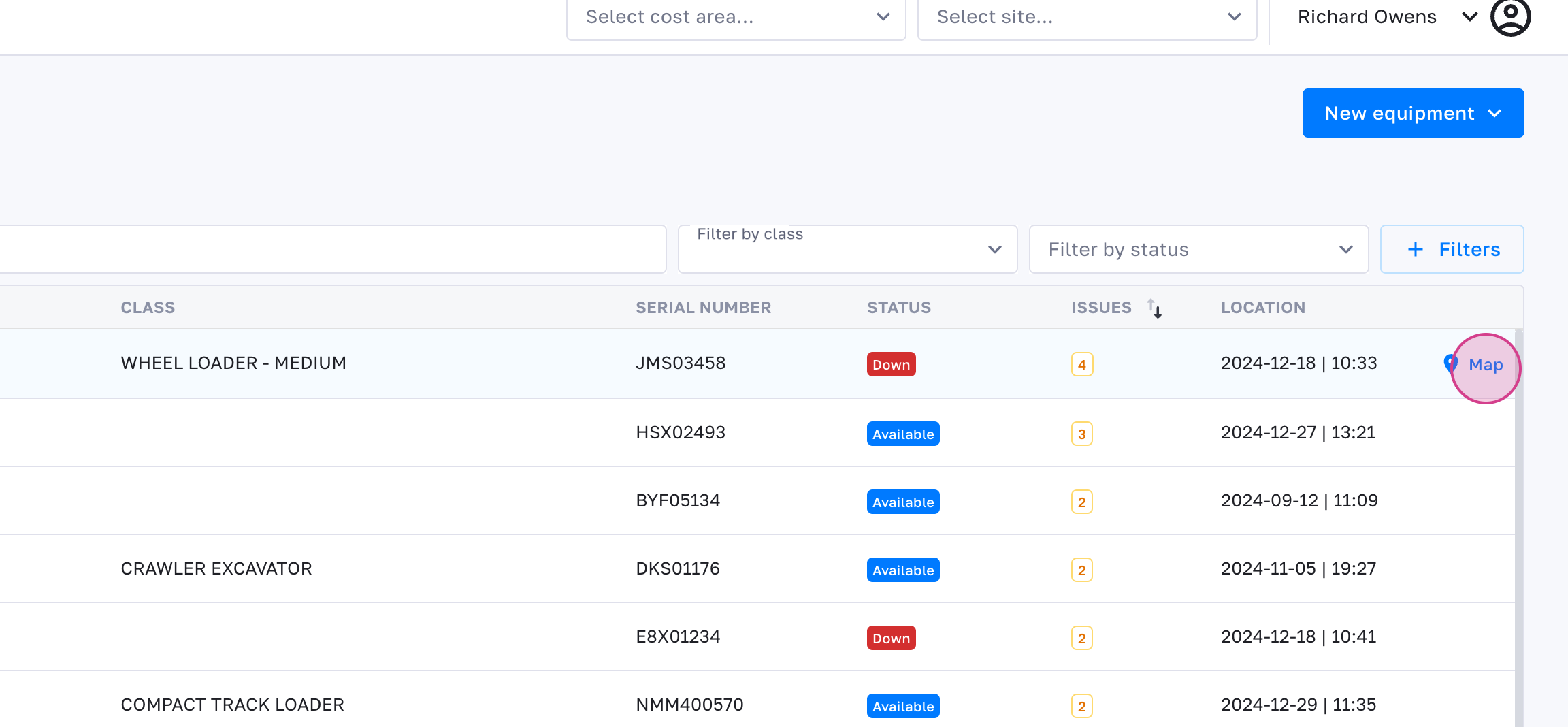Click the user profile avatar icon
Viewport: 1568px width, 727px height.
pos(1510,16)
